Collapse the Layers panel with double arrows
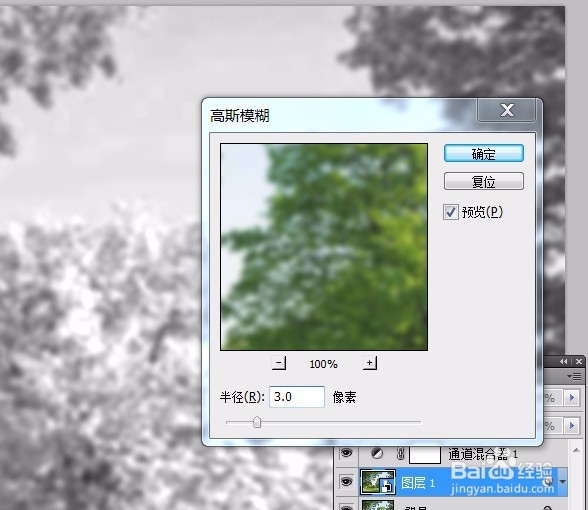This screenshot has height=510, width=588. pos(564,361)
